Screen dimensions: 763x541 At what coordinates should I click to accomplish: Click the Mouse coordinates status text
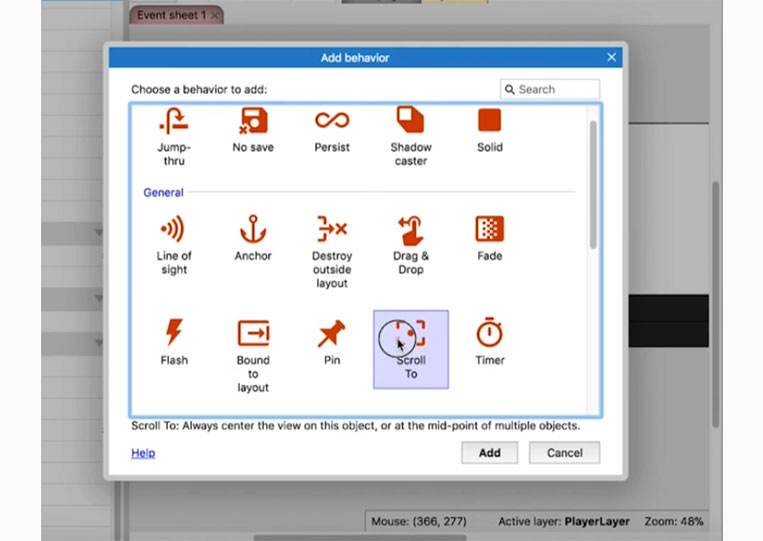(418, 522)
